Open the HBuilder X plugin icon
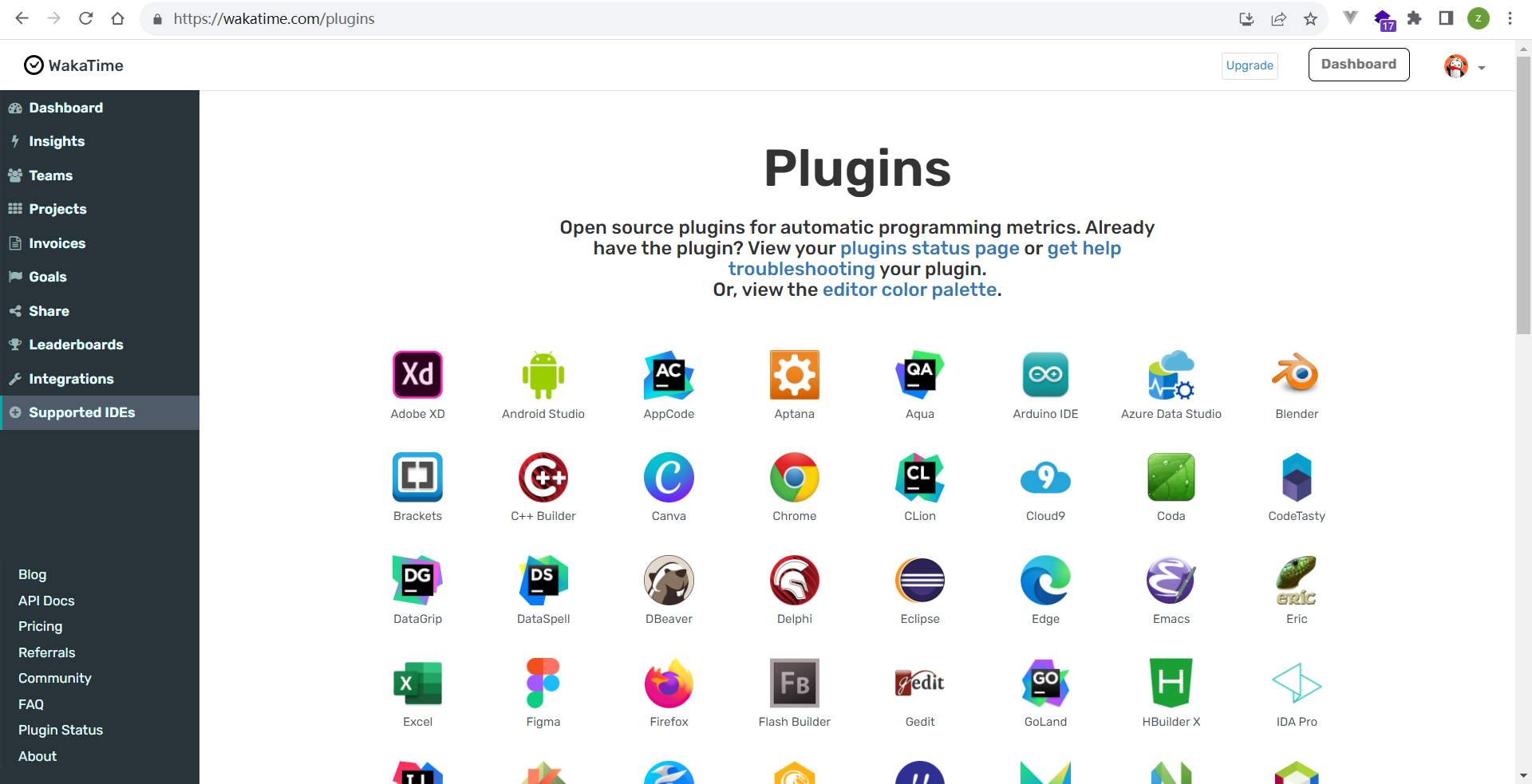Screen dimensions: 1532x784 [x=1171, y=683]
